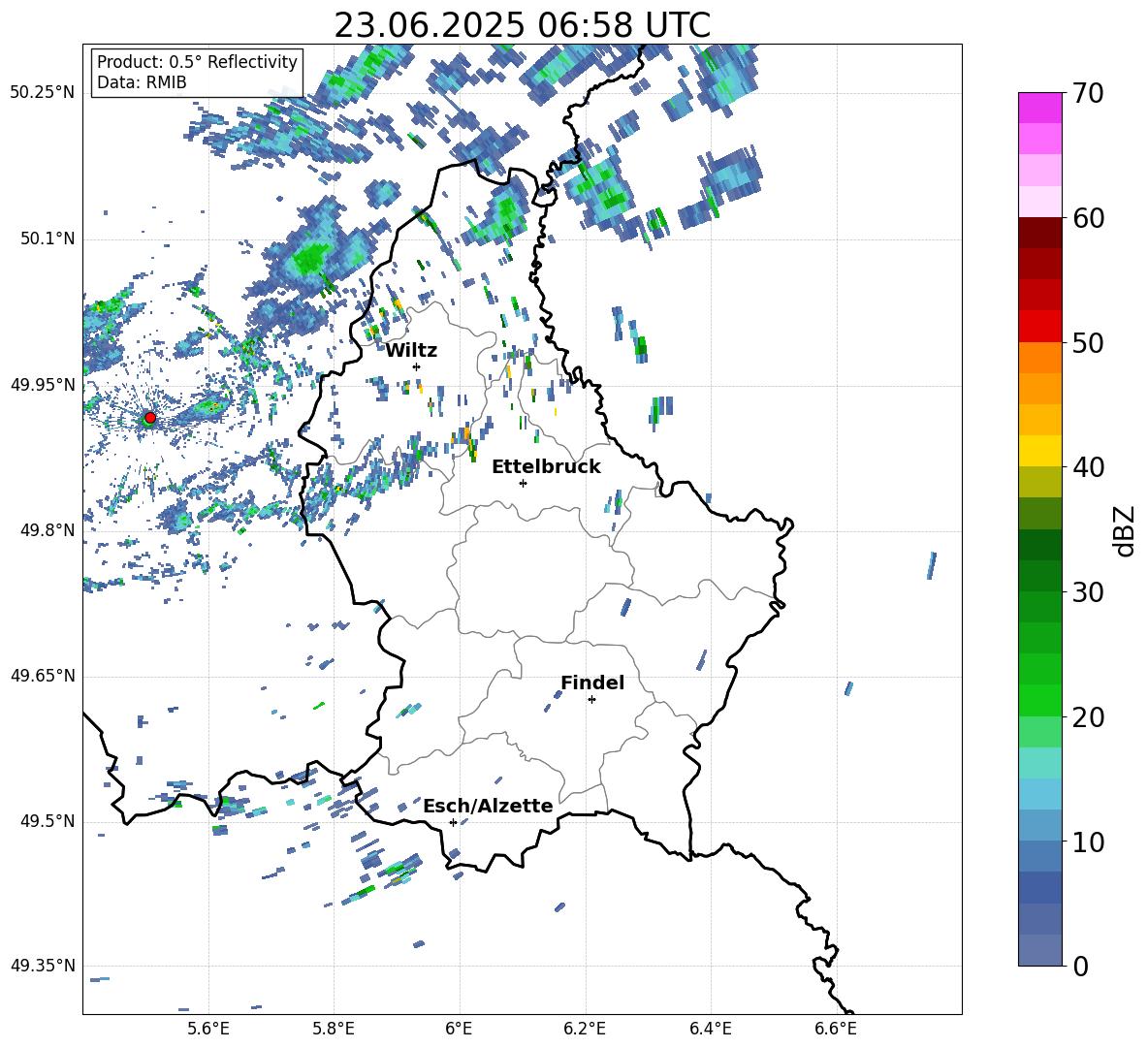Click the bottom blue-grey colorbar segment at 0
1148x1048 pixels.
point(1039,950)
